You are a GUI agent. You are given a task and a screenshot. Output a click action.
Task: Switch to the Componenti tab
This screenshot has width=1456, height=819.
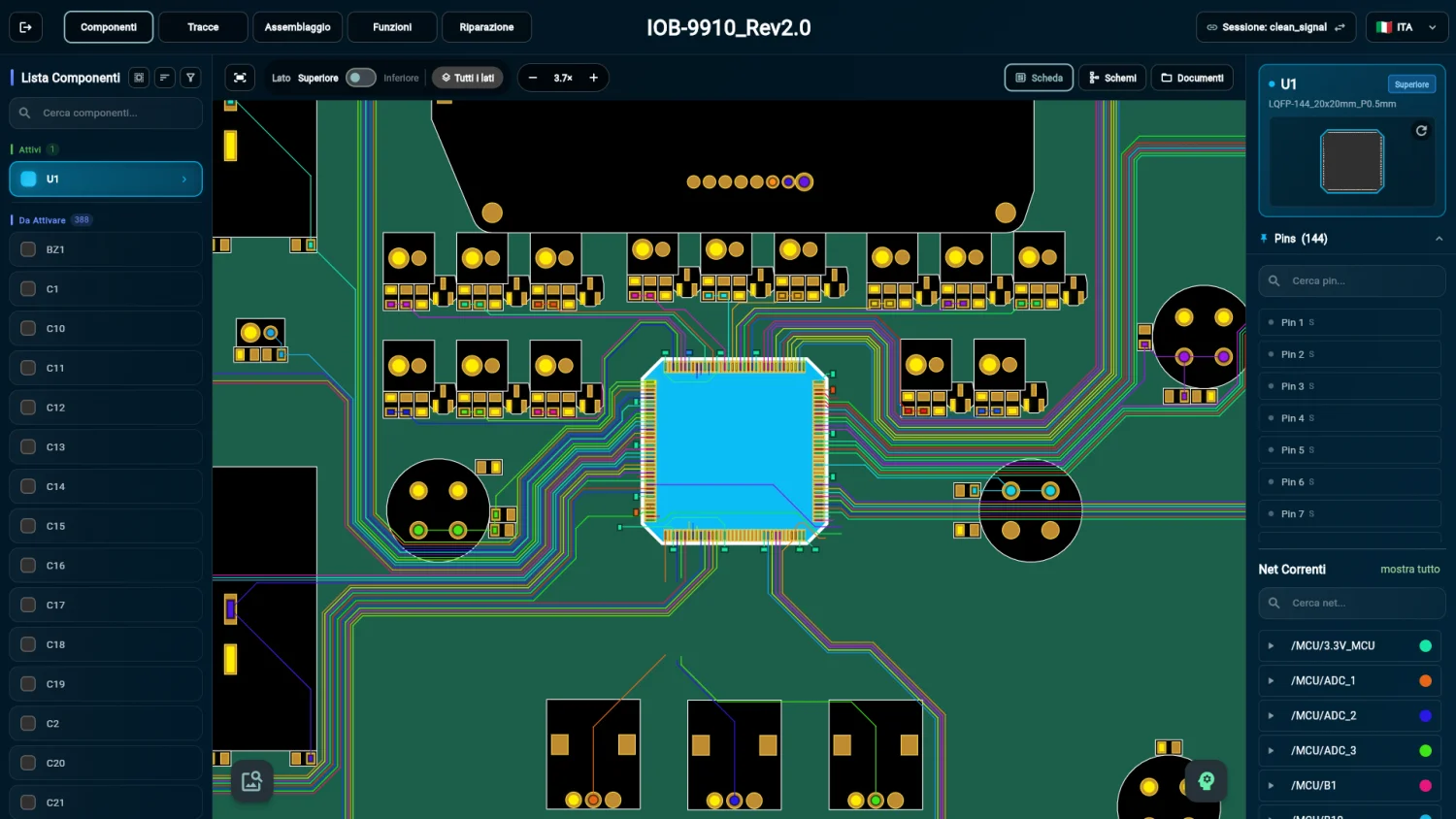tap(109, 27)
